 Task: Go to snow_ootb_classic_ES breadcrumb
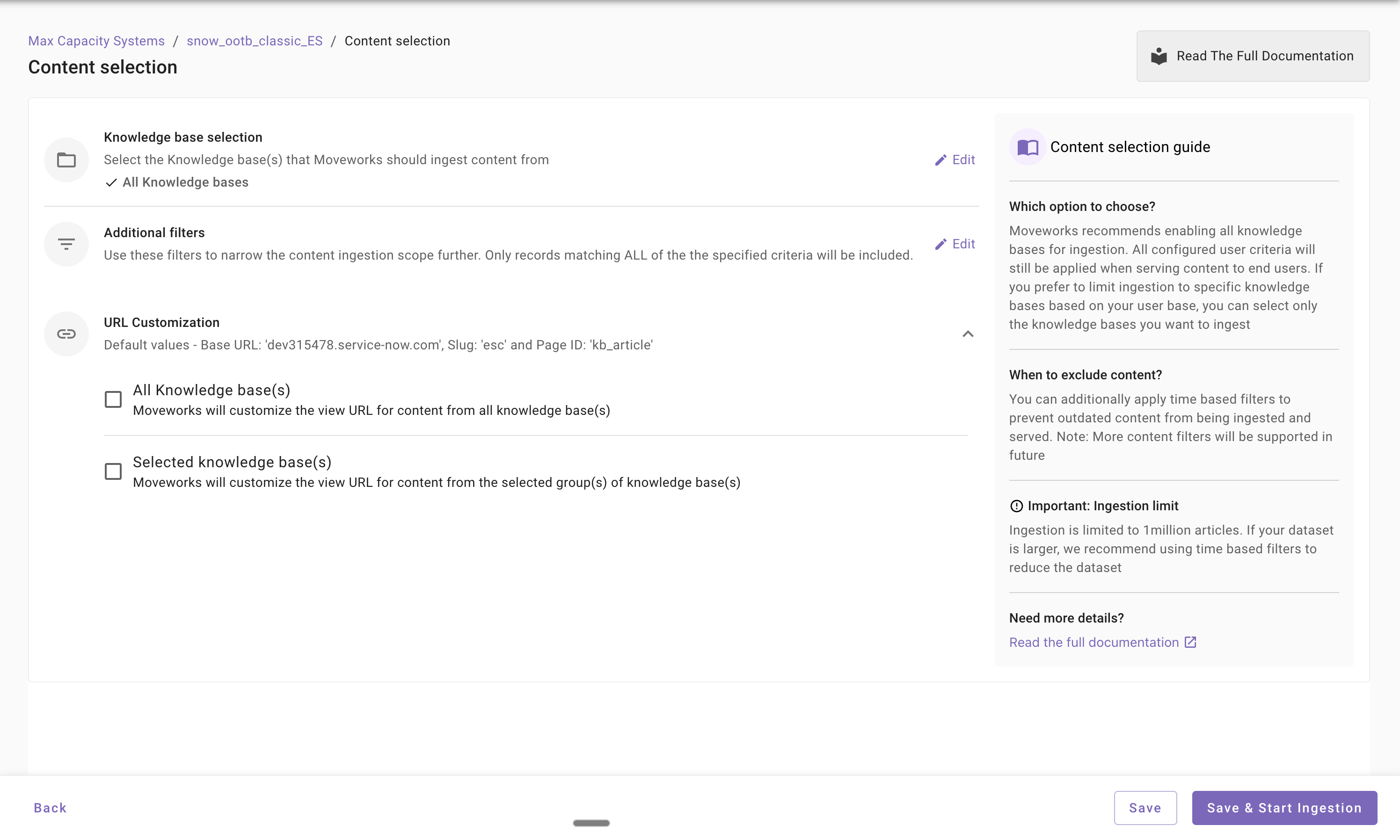(255, 41)
